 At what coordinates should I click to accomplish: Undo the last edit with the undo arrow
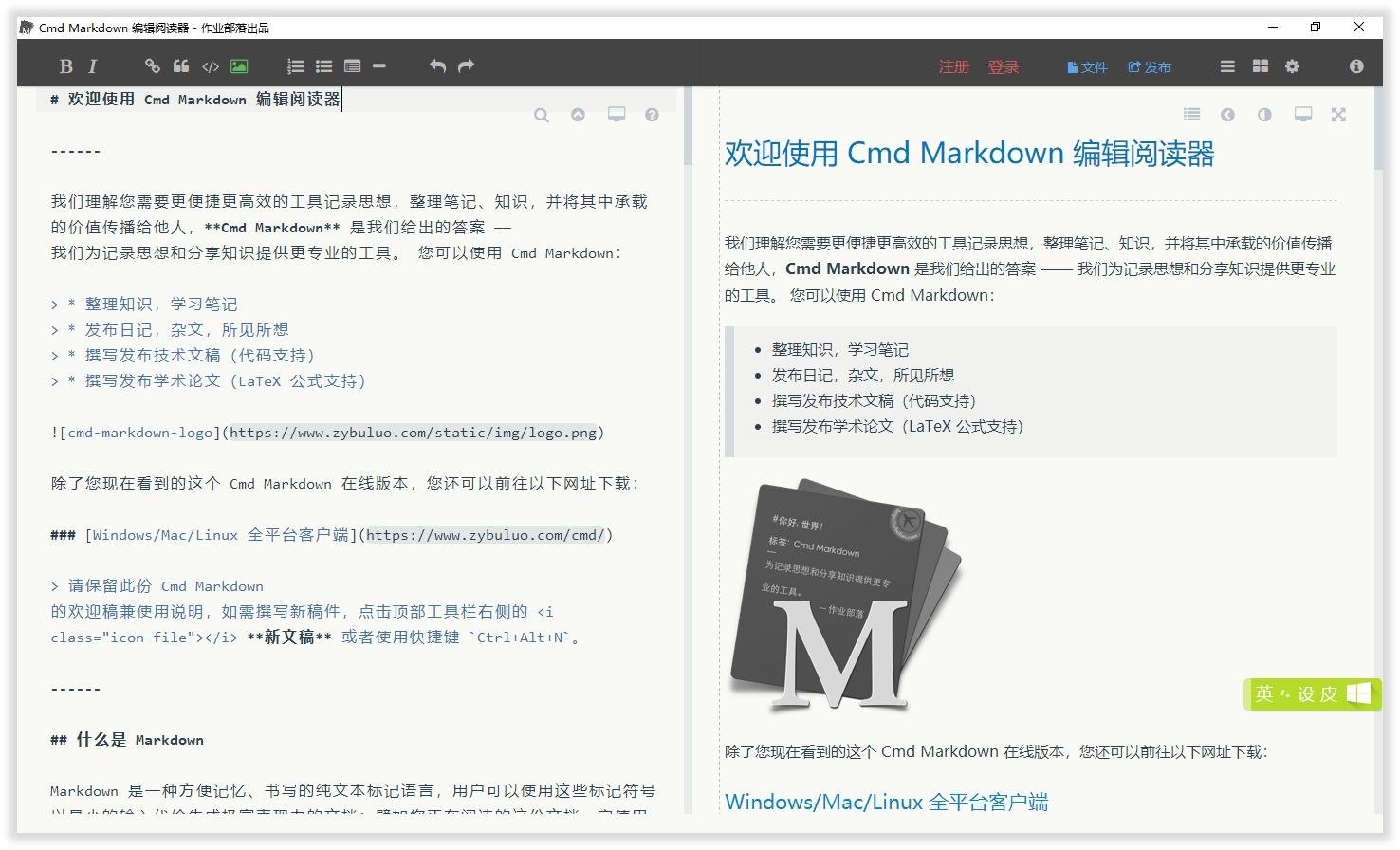coord(436,65)
